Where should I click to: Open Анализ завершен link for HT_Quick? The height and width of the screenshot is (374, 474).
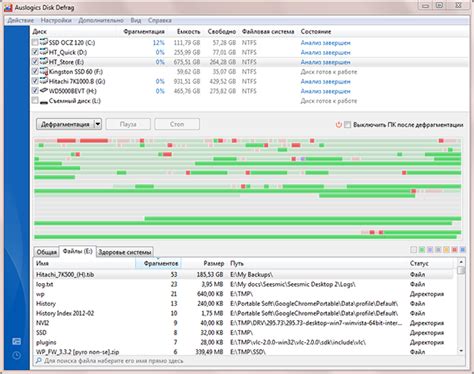[x=325, y=52]
